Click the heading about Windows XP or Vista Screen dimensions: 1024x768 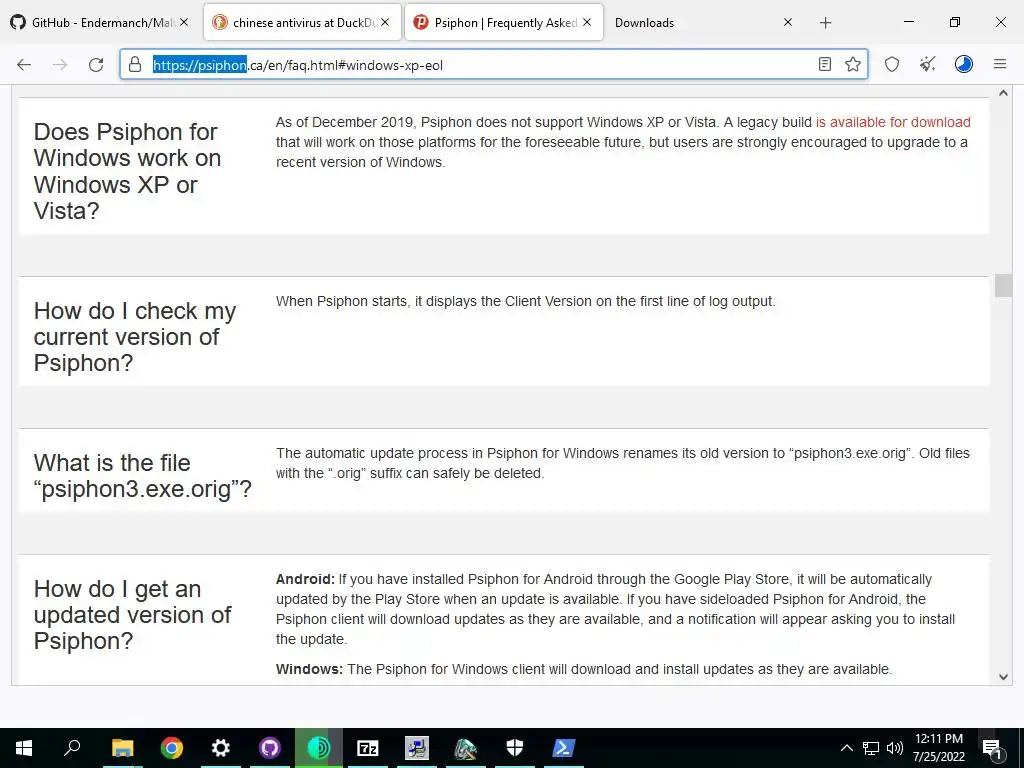[x=127, y=171]
